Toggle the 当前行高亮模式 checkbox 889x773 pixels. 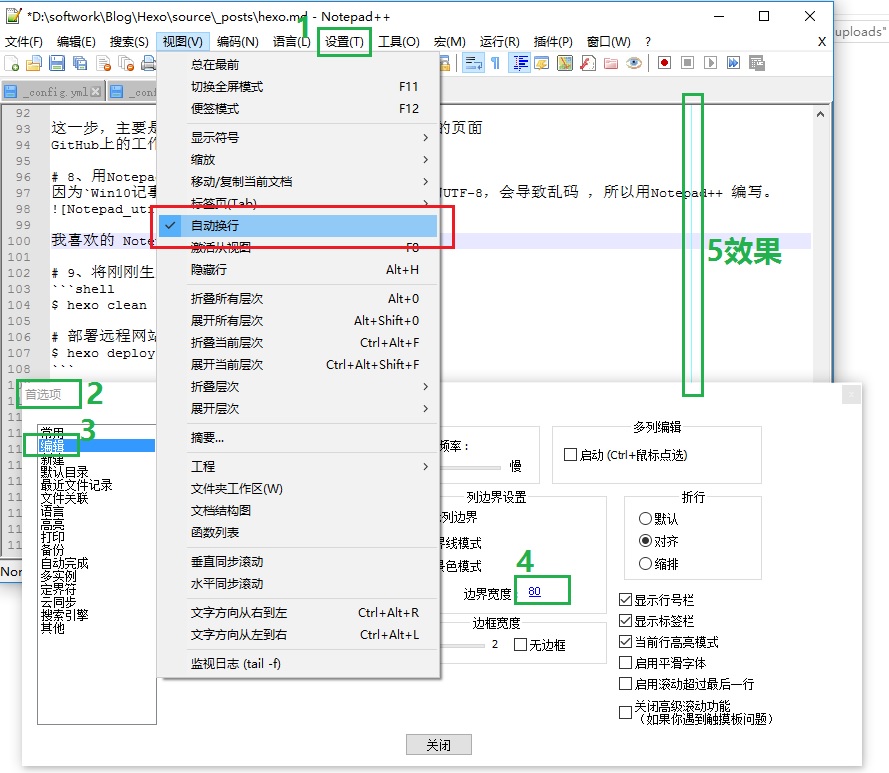[625, 641]
